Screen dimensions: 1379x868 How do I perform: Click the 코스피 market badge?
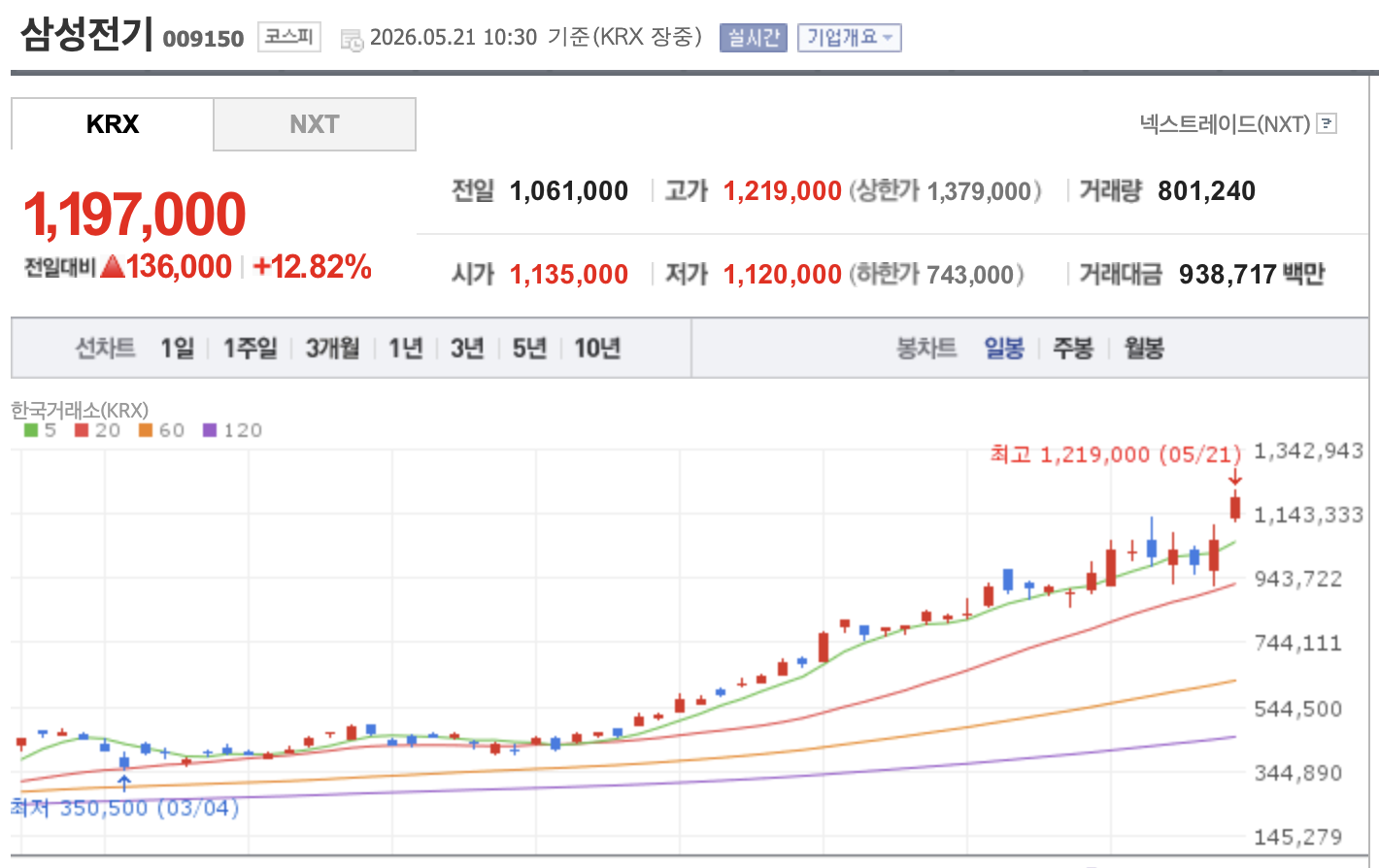click(x=289, y=38)
